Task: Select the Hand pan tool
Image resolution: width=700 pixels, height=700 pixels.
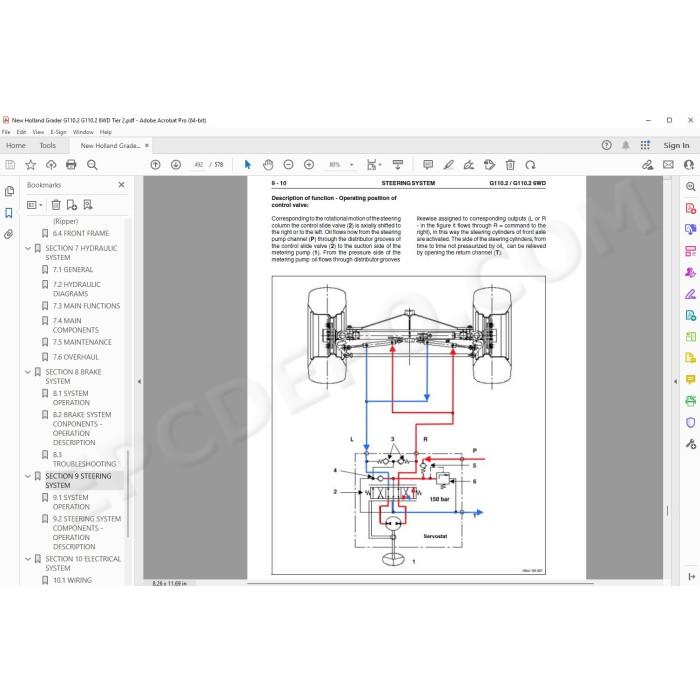Action: click(x=268, y=165)
